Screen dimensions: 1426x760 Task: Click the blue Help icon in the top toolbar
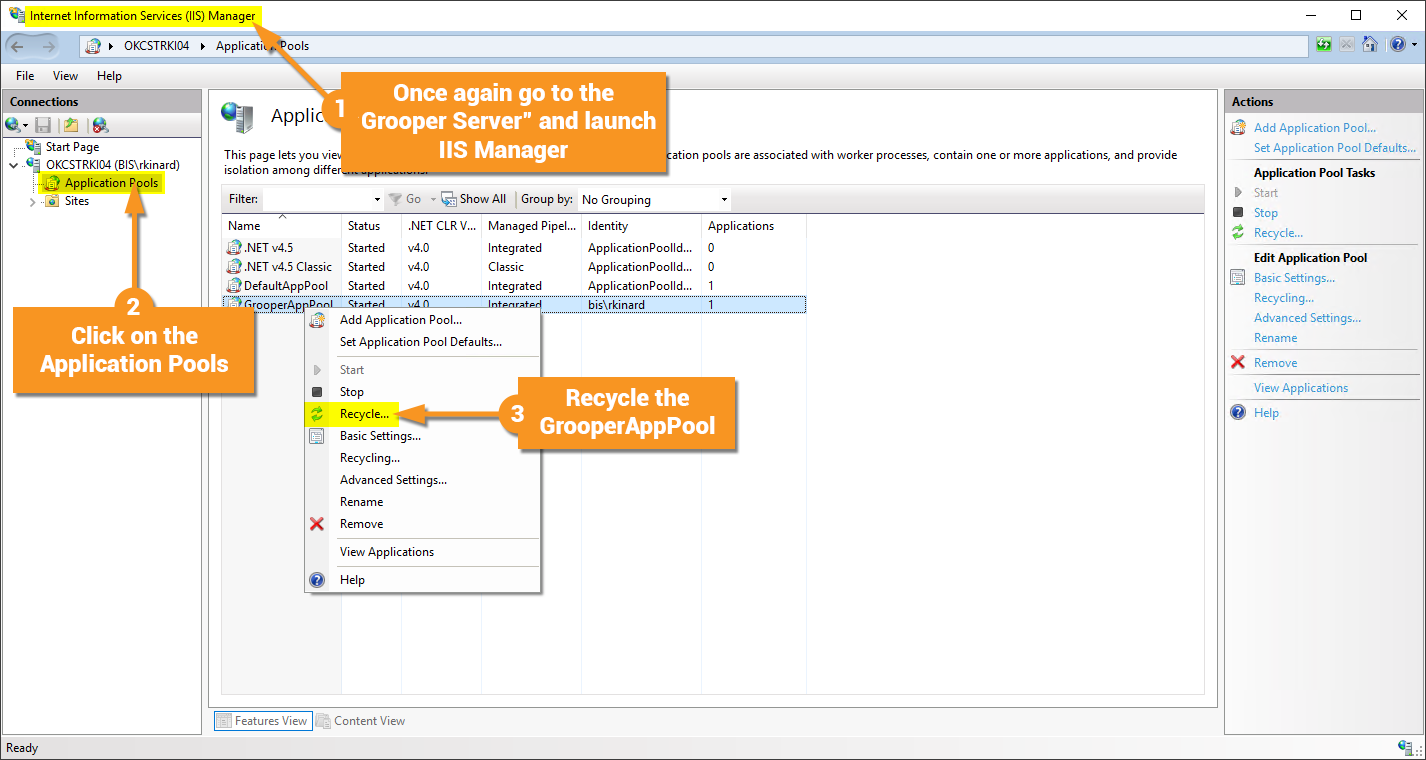click(x=1397, y=45)
